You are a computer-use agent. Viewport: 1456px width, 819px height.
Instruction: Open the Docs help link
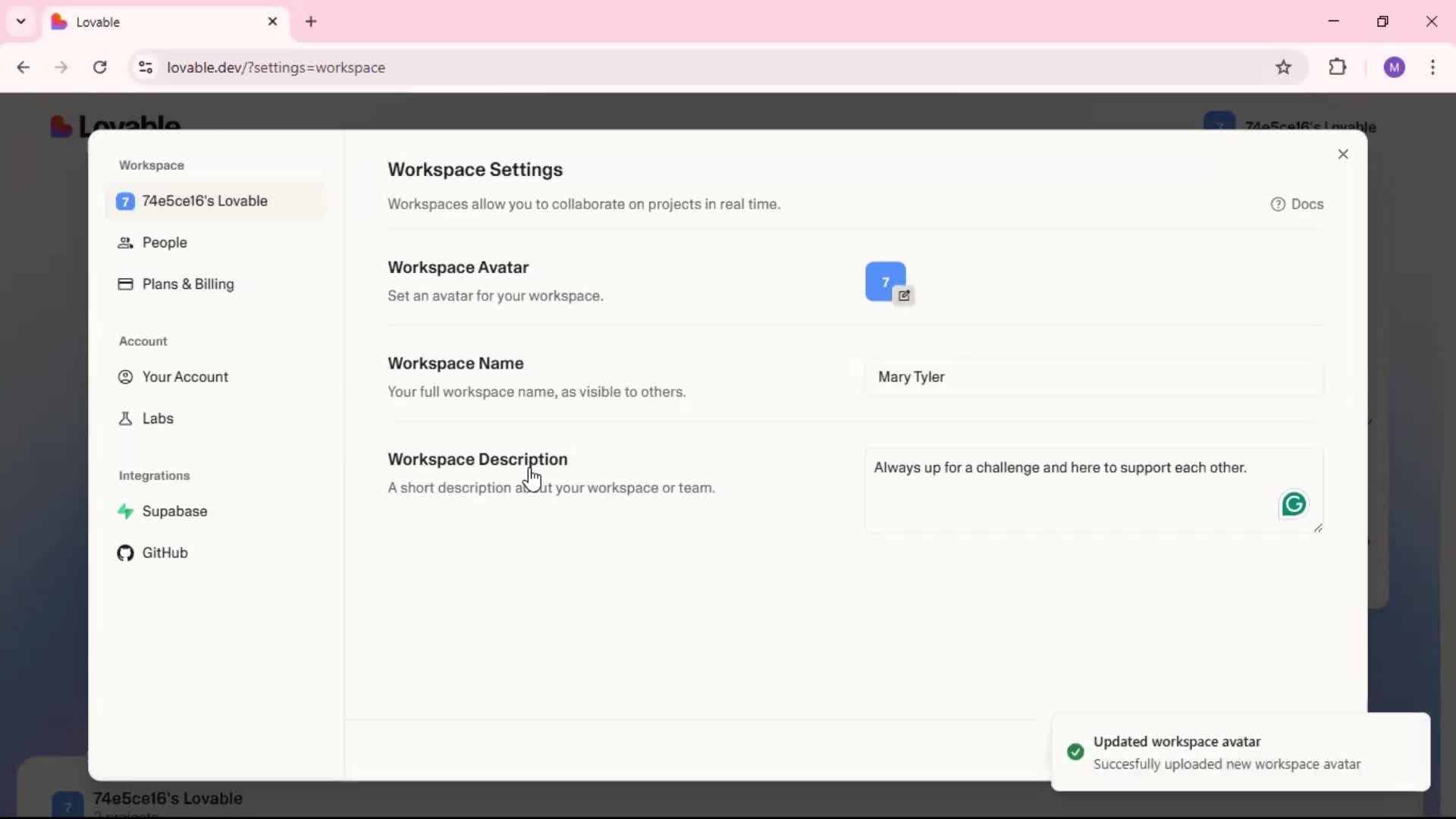[x=1297, y=204]
